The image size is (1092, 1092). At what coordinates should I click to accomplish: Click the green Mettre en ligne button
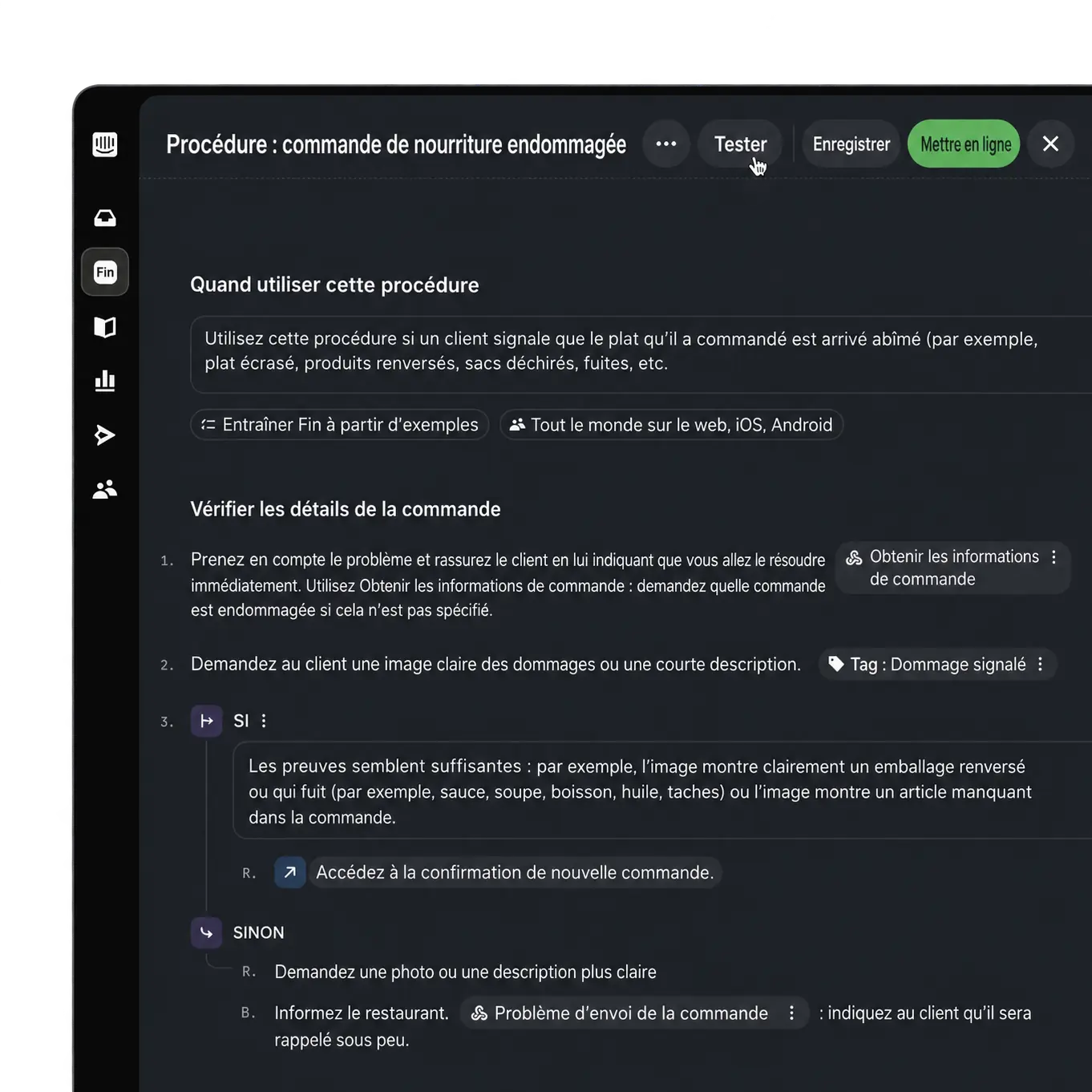[x=965, y=144]
